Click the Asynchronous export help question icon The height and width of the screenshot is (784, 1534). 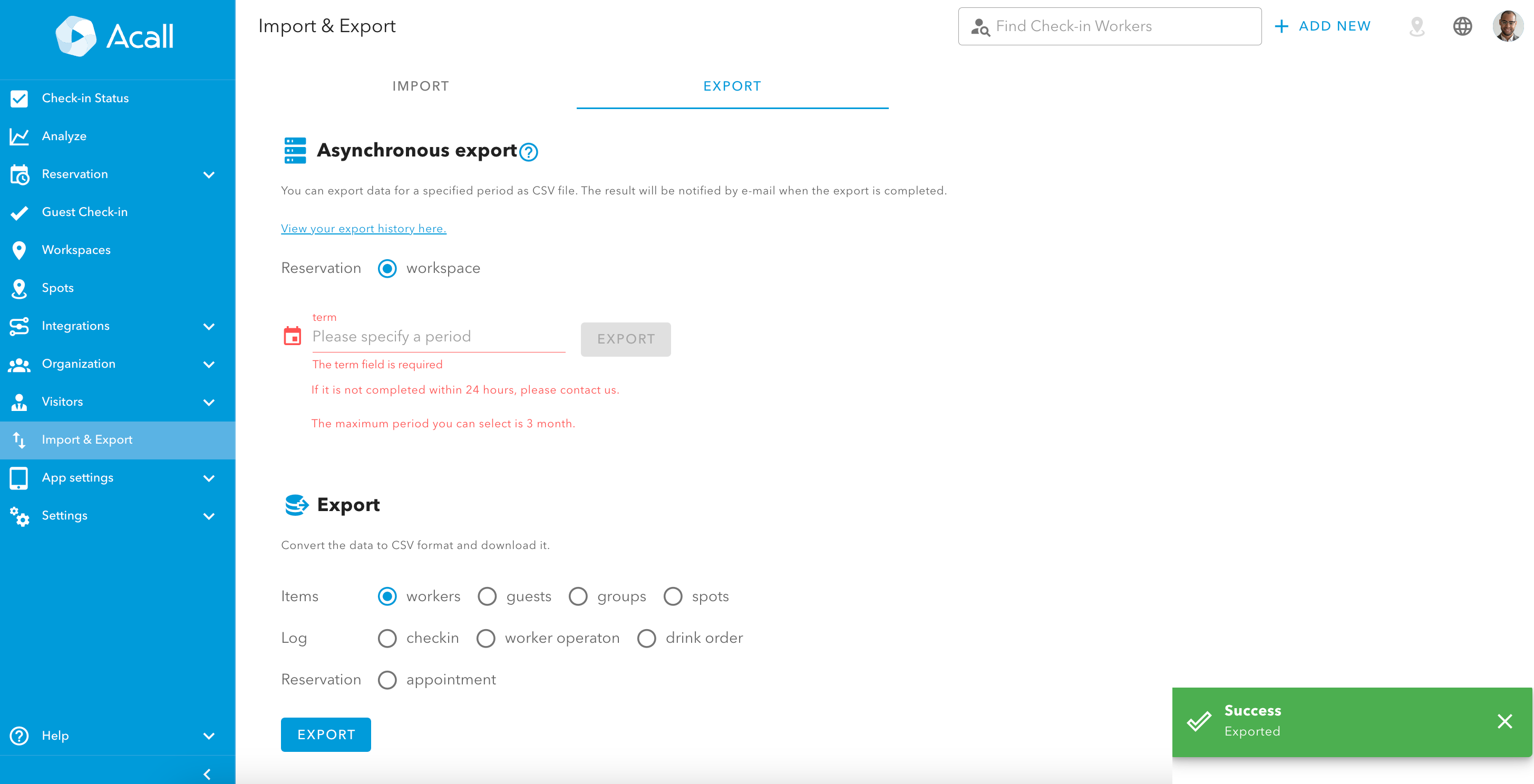coord(528,152)
